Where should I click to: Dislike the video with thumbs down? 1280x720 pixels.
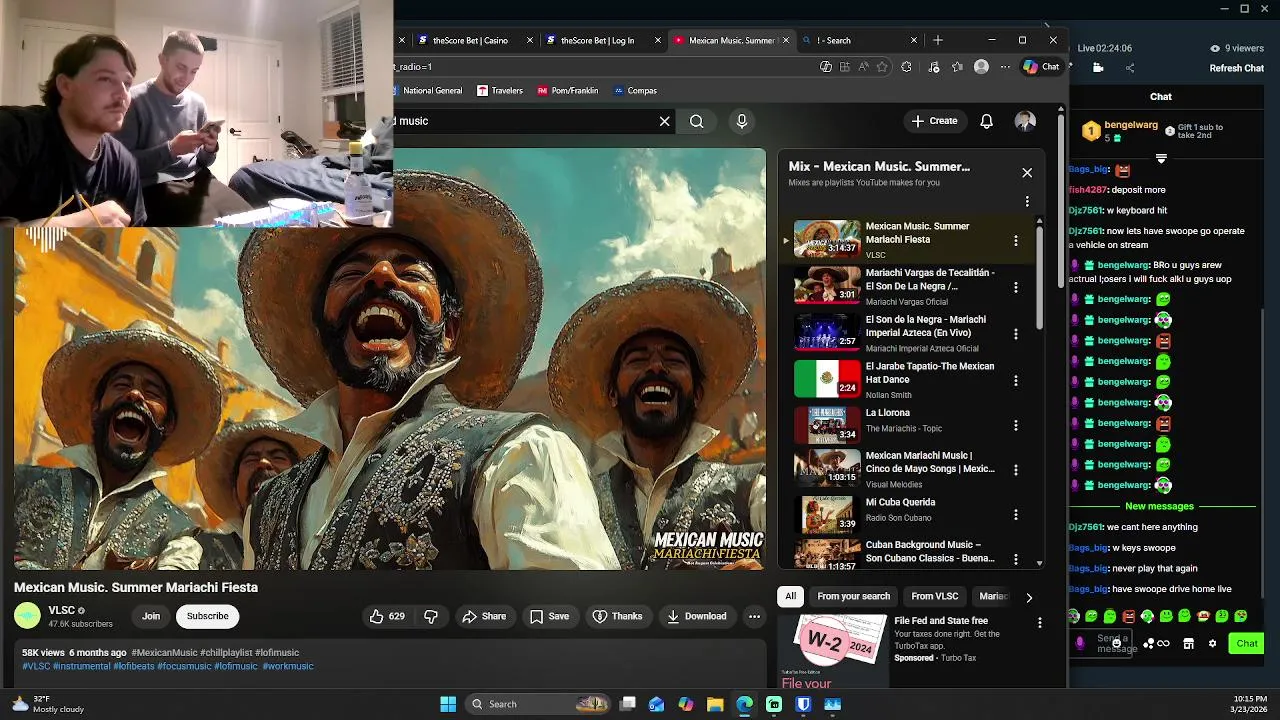coord(431,616)
